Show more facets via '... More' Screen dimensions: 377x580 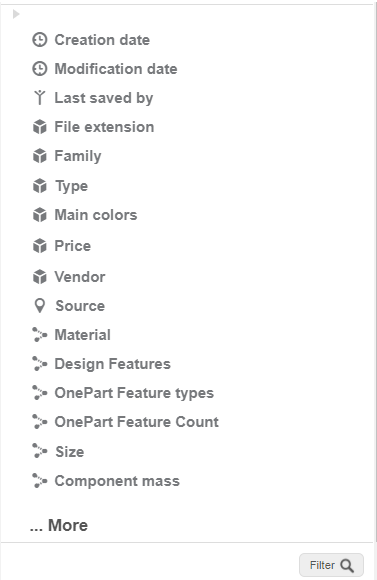[x=58, y=525]
